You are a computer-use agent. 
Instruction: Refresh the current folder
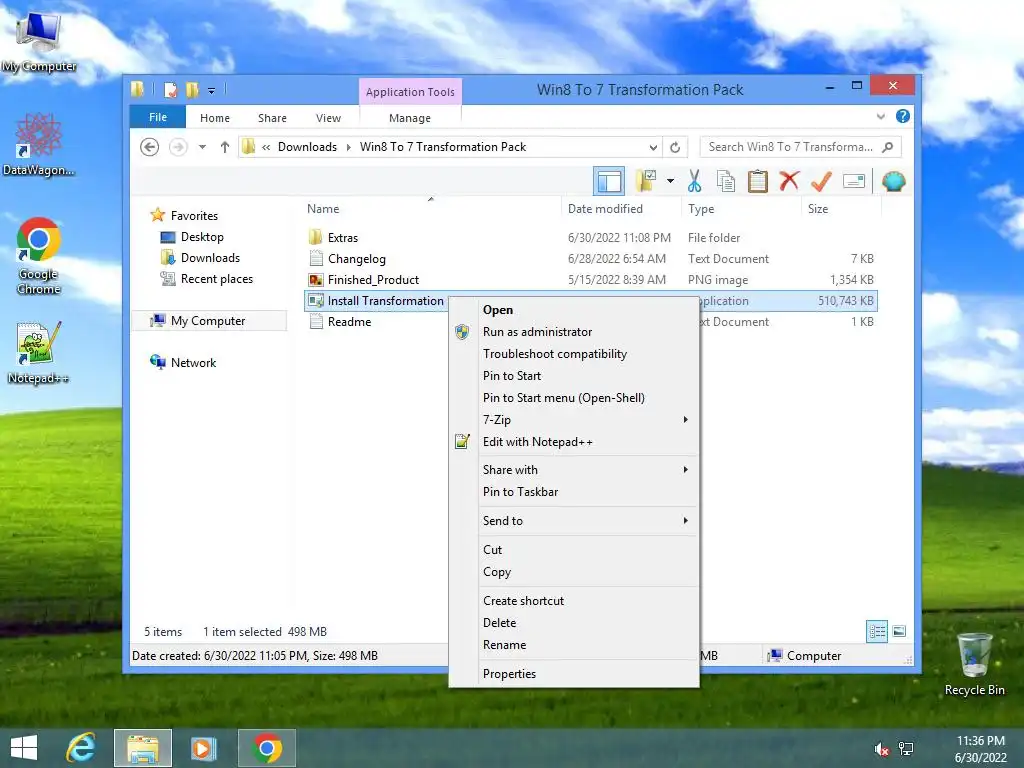click(x=675, y=147)
